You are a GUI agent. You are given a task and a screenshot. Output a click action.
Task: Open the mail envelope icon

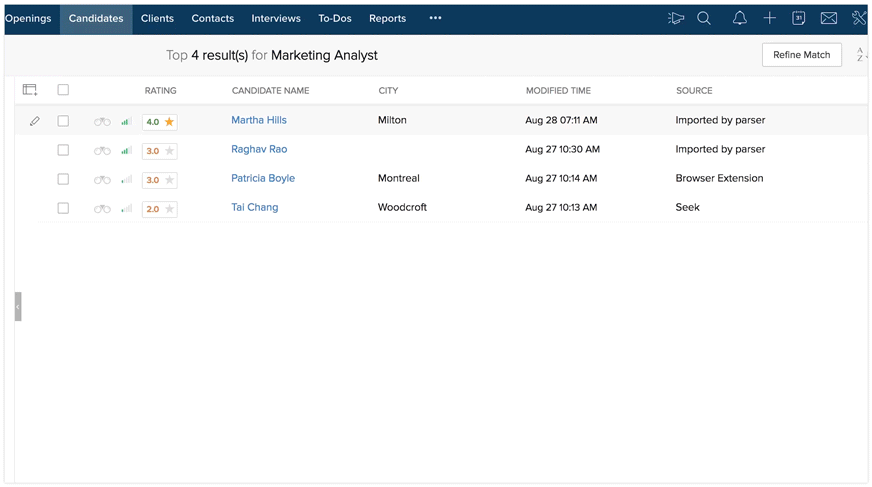828,18
